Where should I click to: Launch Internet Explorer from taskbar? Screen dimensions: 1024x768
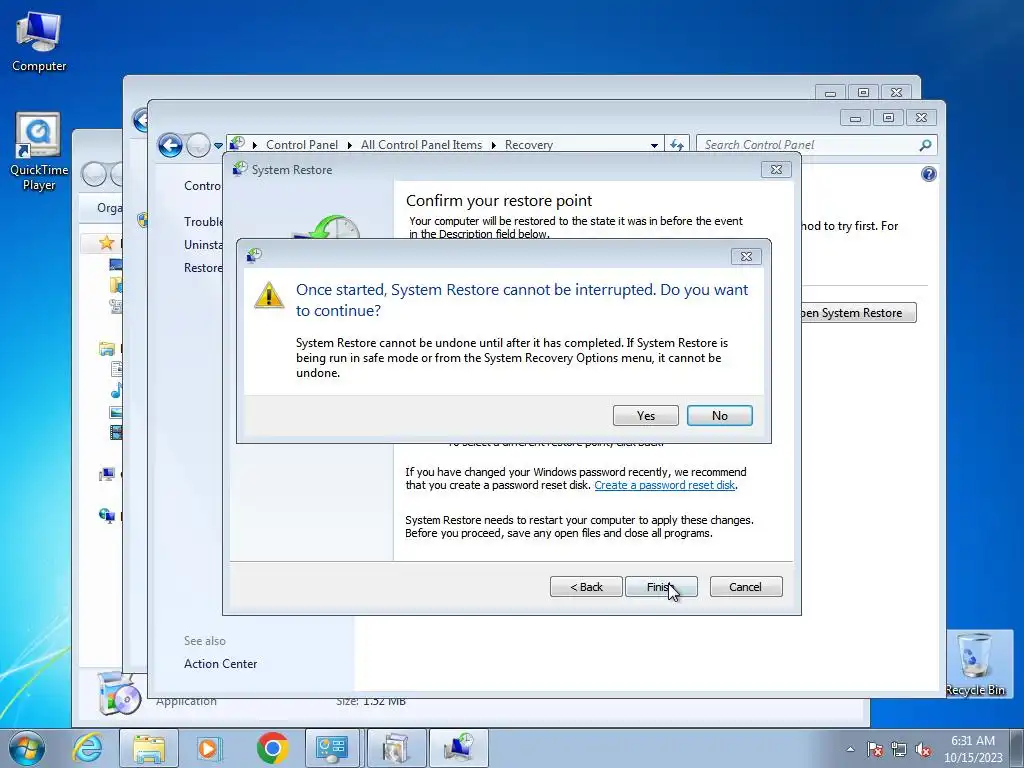coord(87,748)
